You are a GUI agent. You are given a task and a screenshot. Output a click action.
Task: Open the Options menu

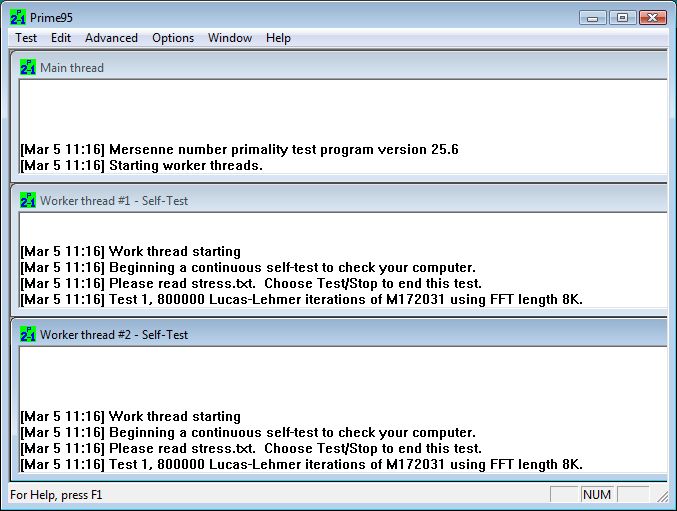(x=173, y=38)
